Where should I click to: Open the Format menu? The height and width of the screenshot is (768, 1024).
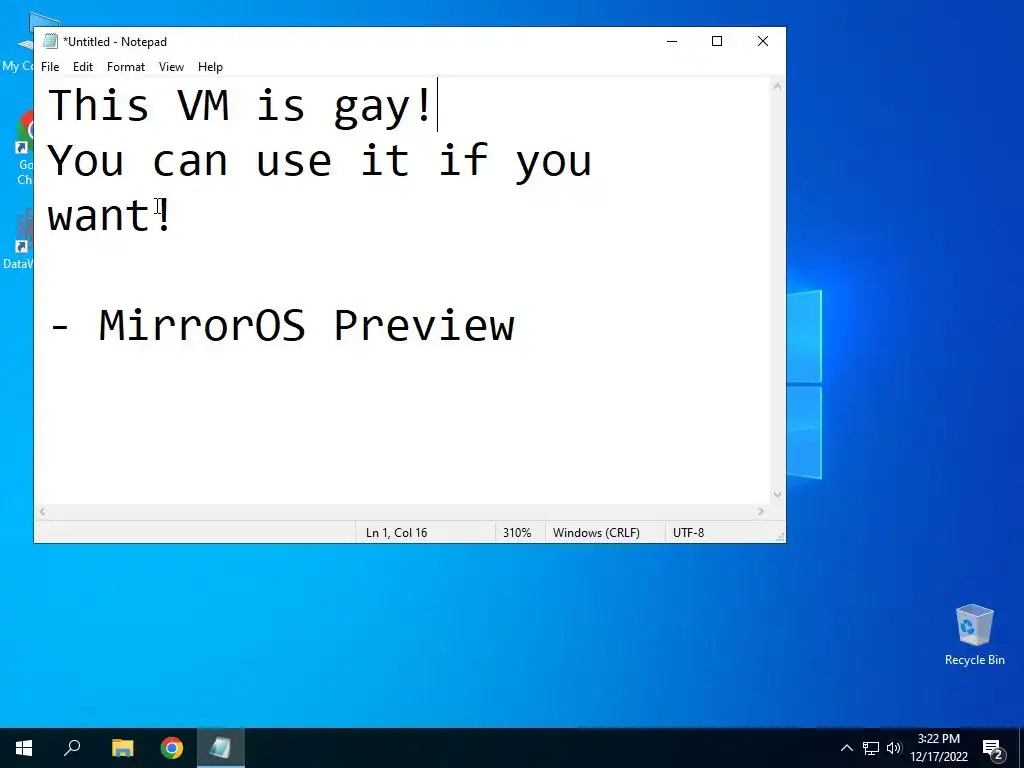coord(125,67)
